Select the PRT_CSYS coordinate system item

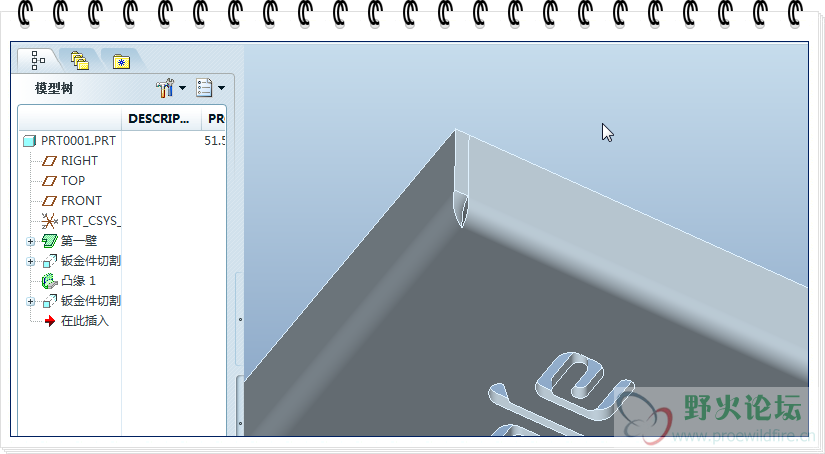[x=90, y=220]
